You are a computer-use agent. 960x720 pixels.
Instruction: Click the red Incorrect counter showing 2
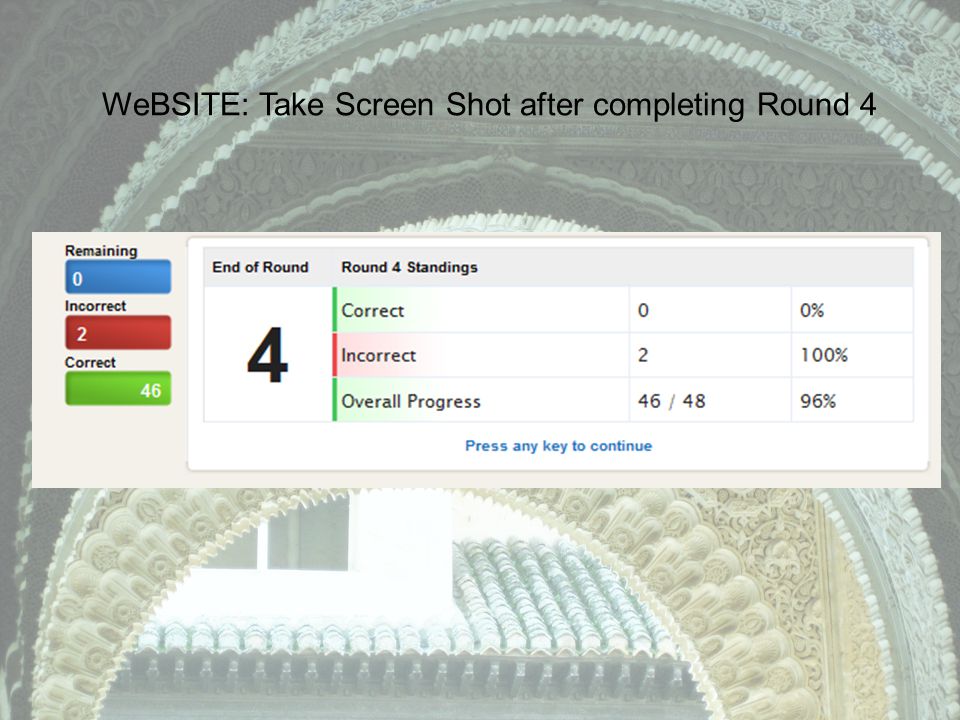pyautogui.click(x=118, y=332)
